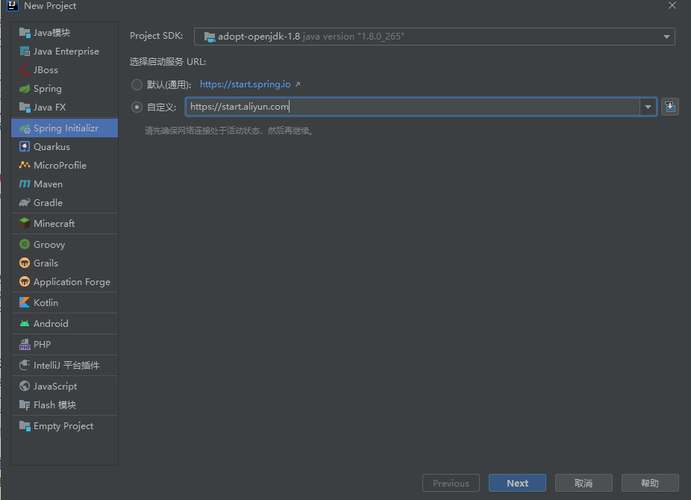Choose Java Enterprise project type
691x500 pixels.
click(65, 51)
